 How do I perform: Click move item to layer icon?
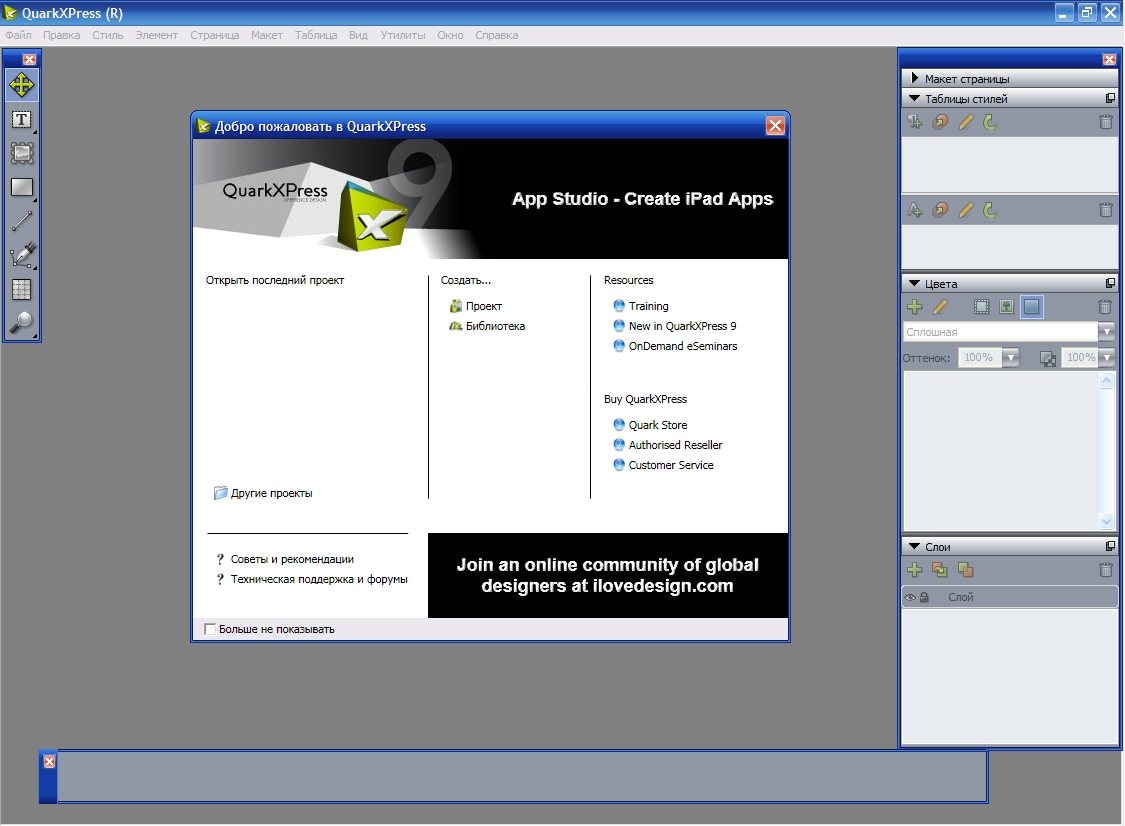click(x=940, y=570)
